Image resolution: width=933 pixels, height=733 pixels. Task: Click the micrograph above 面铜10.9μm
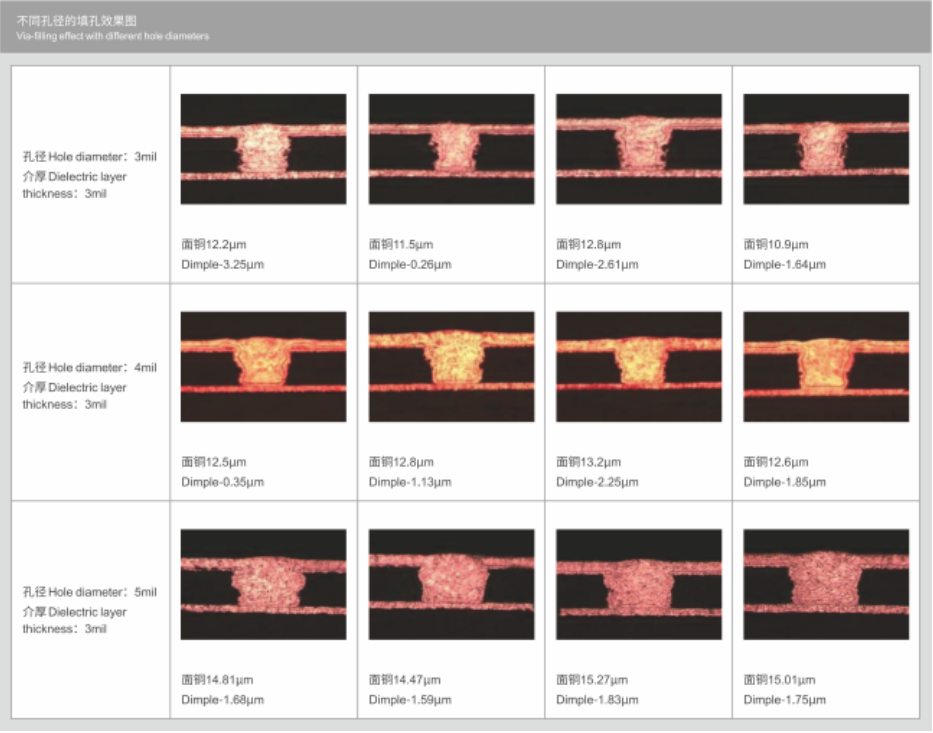[x=826, y=149]
